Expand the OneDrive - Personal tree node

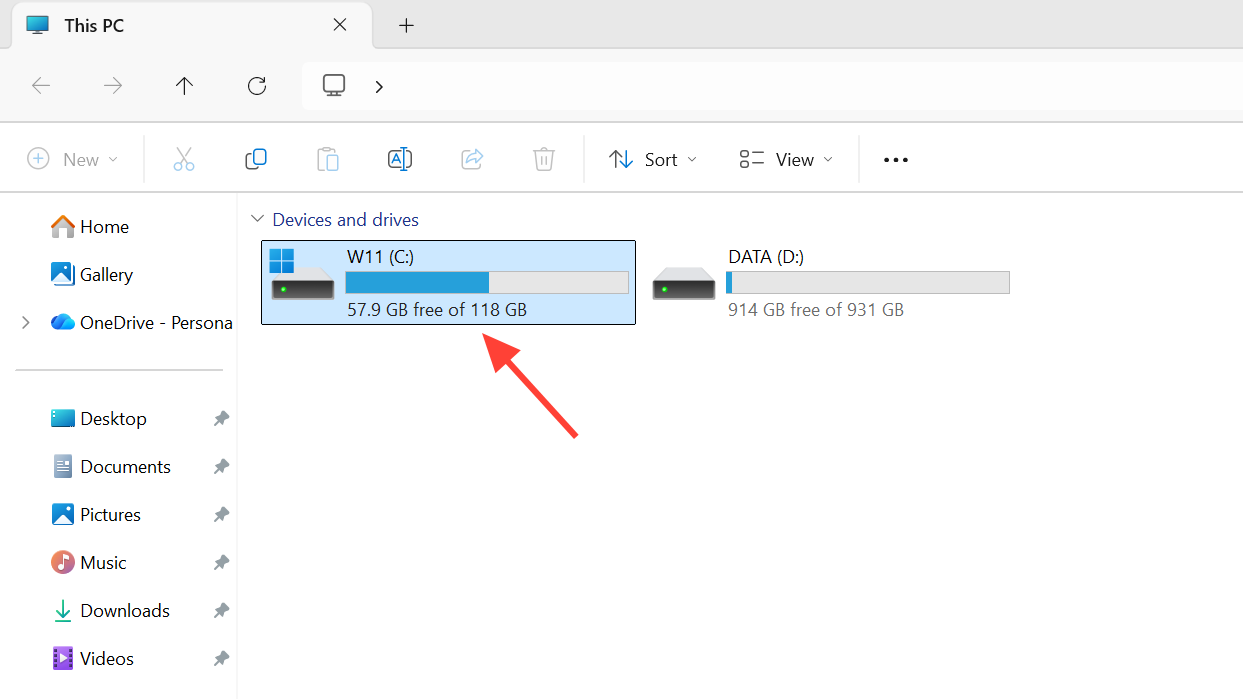pyautogui.click(x=26, y=322)
